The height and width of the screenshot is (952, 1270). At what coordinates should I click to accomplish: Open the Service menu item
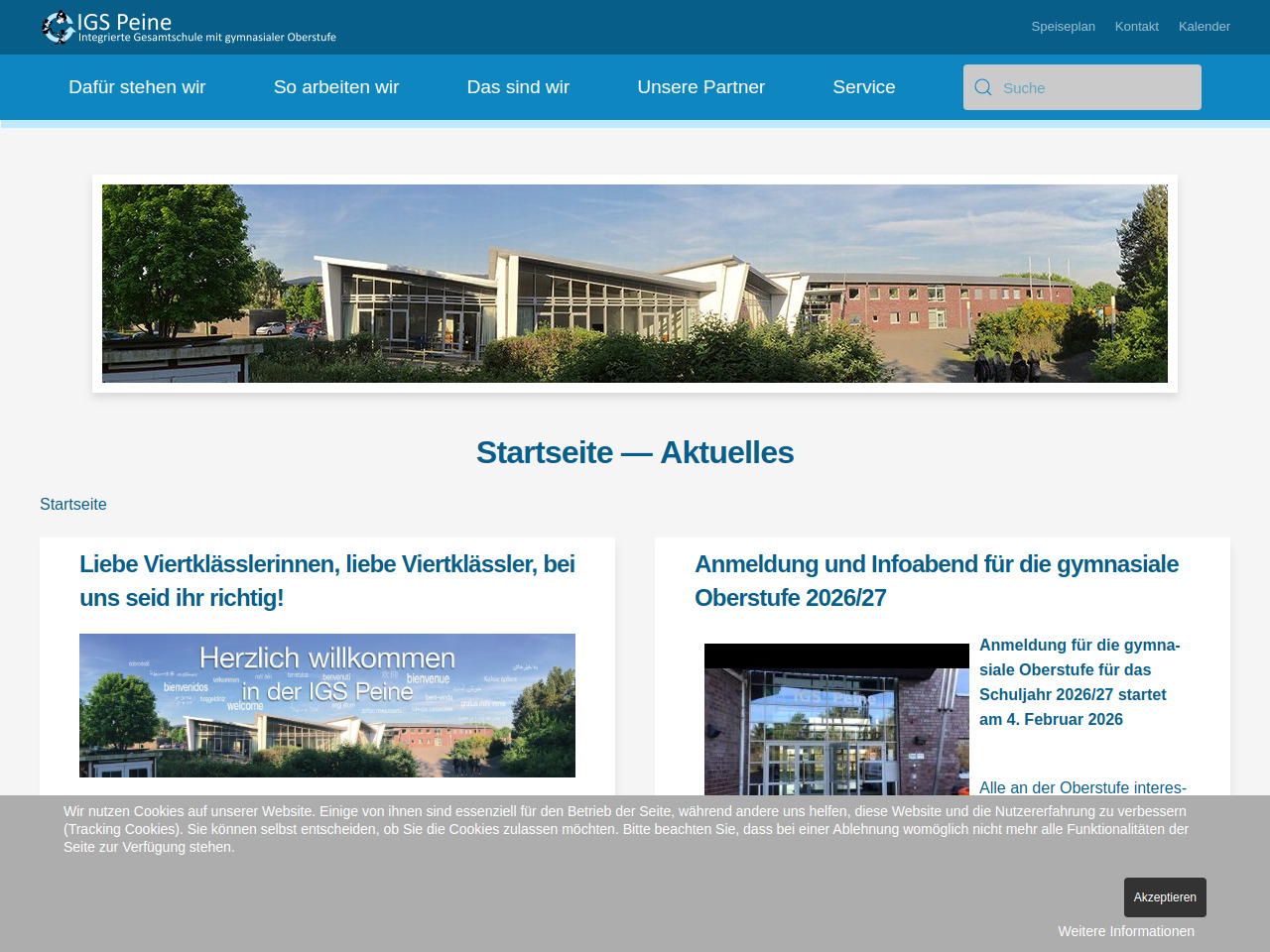(x=863, y=87)
